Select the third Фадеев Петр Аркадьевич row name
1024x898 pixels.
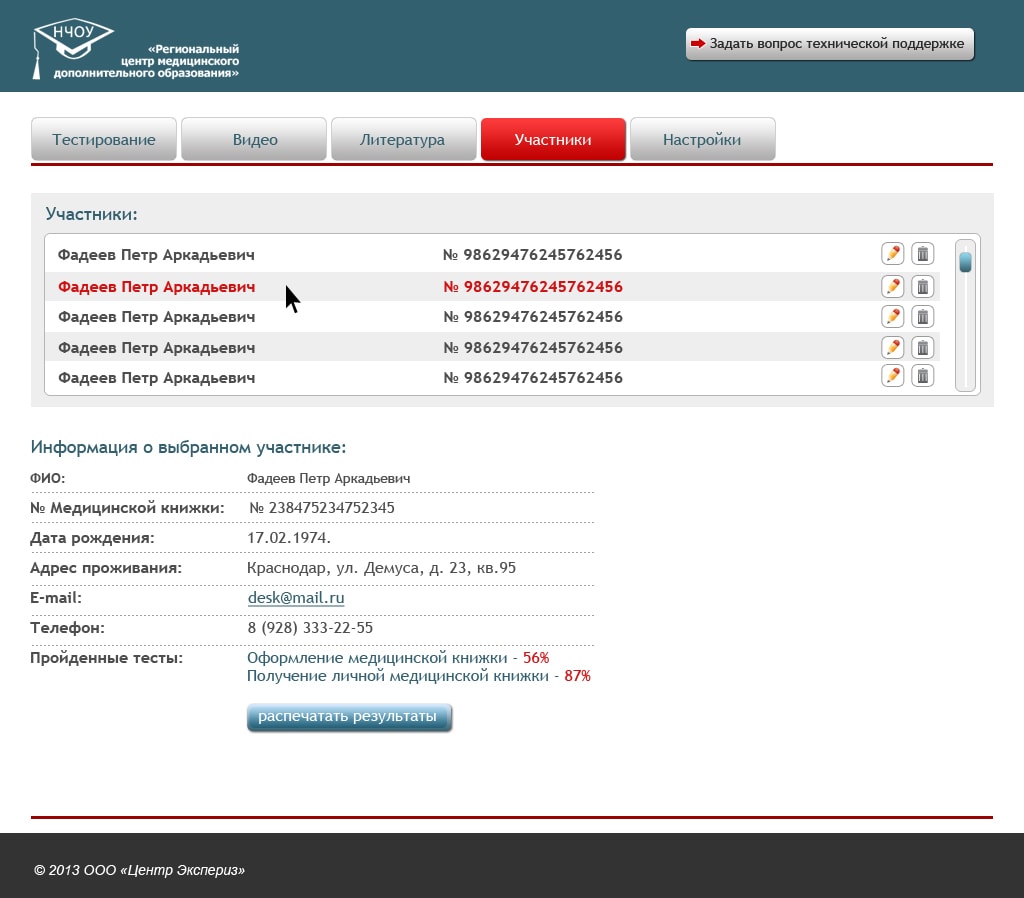pos(156,317)
